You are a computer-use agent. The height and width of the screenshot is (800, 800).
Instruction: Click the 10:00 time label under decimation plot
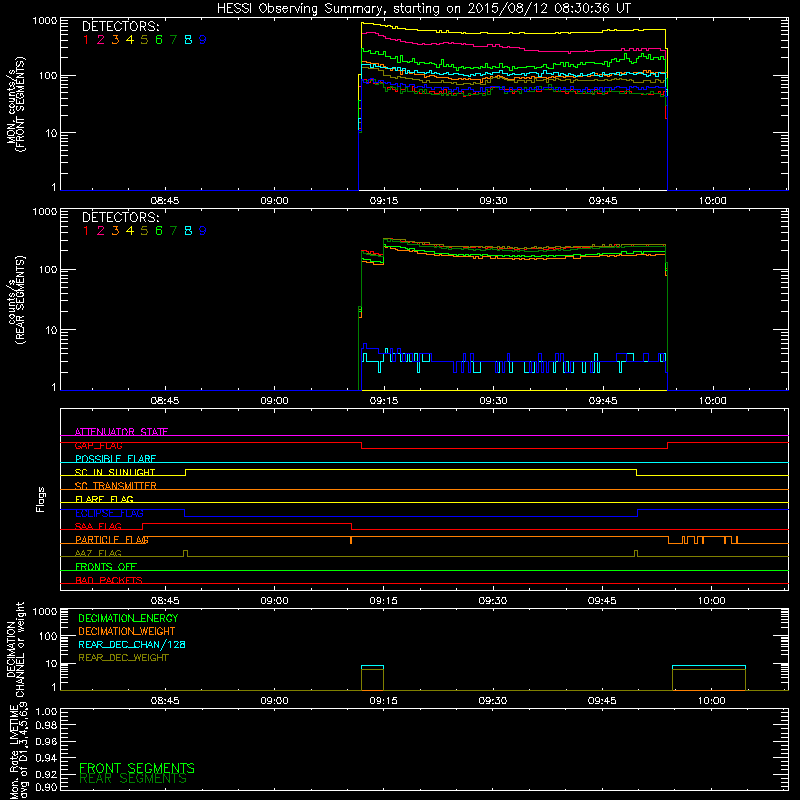click(712, 701)
